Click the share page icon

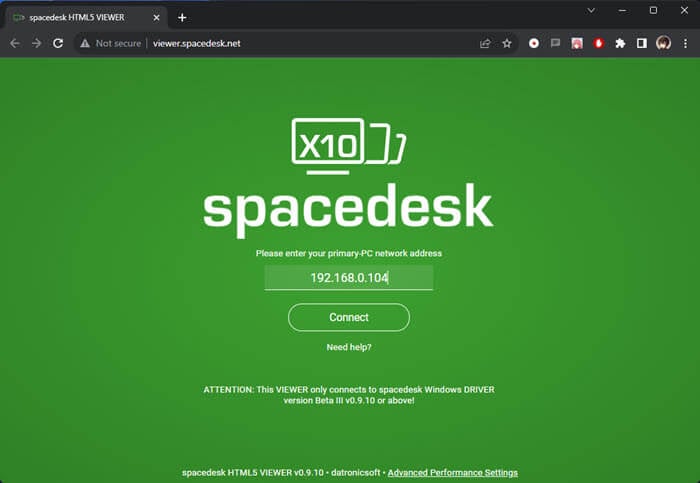tap(485, 43)
